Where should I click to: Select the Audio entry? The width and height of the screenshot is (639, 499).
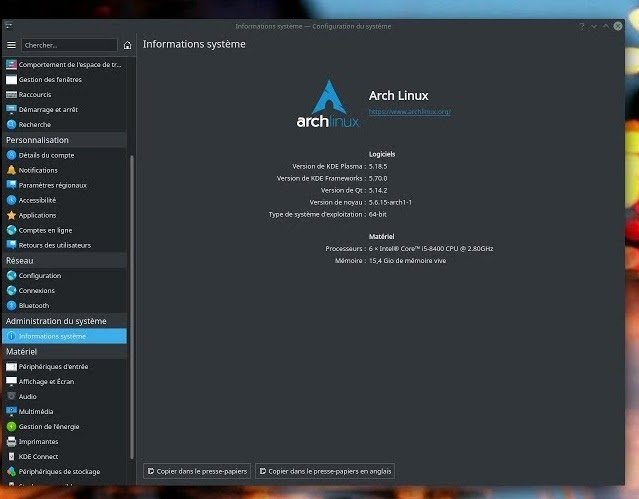(64, 396)
